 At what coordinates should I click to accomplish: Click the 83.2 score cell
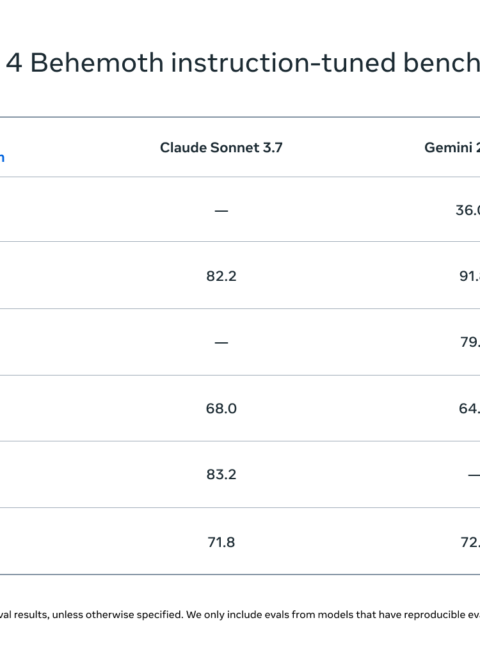point(221,474)
